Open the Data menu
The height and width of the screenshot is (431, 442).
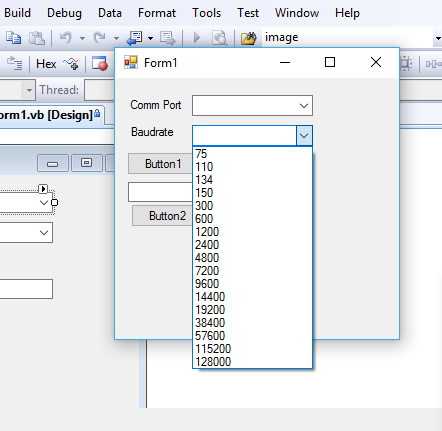[x=110, y=13]
